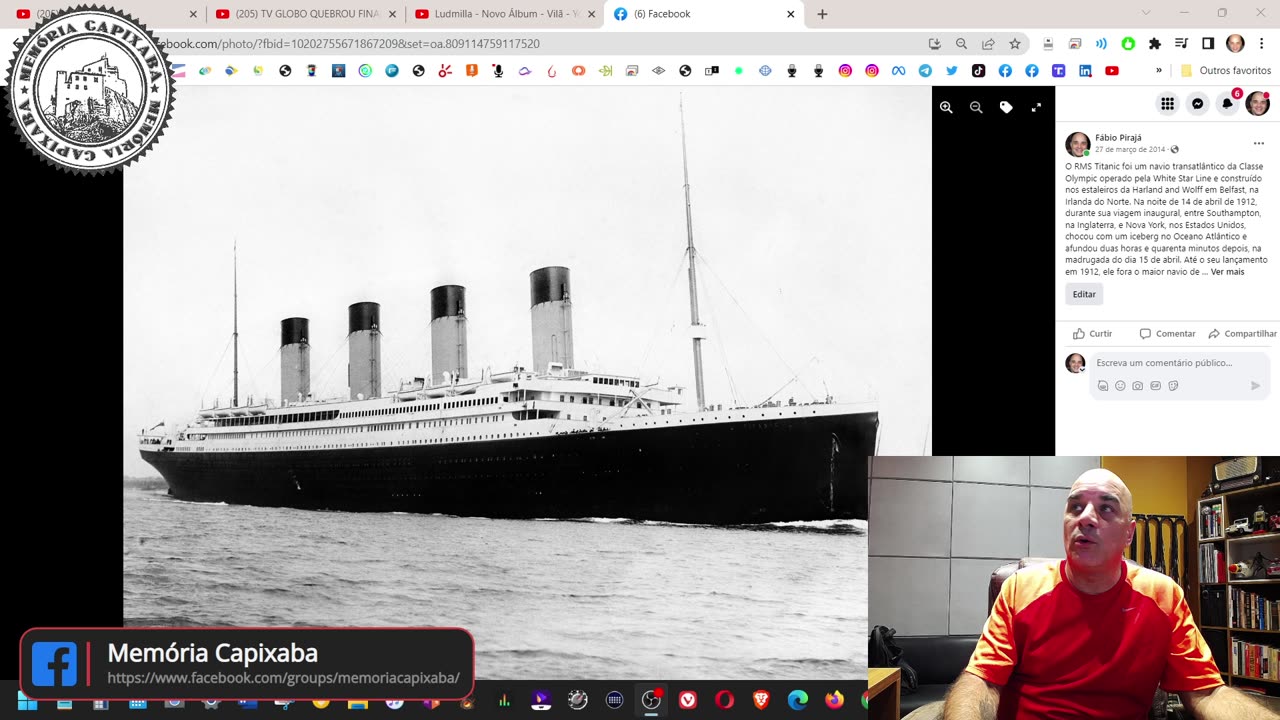Open Opera browser from taskbar
Screen dimensions: 1280x720
pyautogui.click(x=724, y=700)
